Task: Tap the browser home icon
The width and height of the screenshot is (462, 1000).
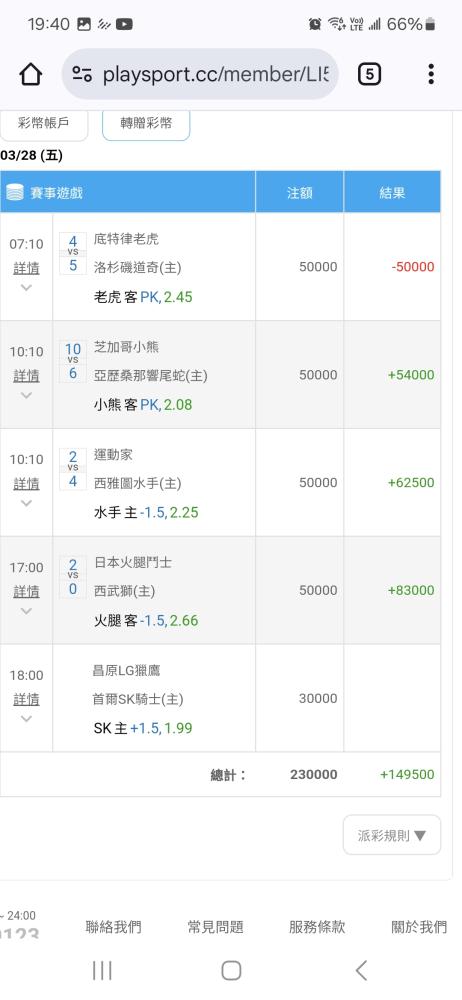Action: pos(31,75)
